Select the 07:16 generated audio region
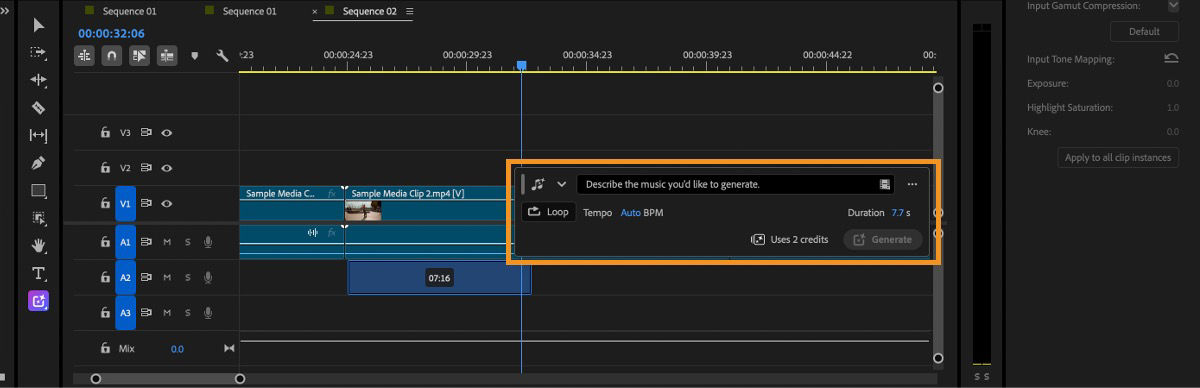This screenshot has width=1200, height=388. (439, 278)
